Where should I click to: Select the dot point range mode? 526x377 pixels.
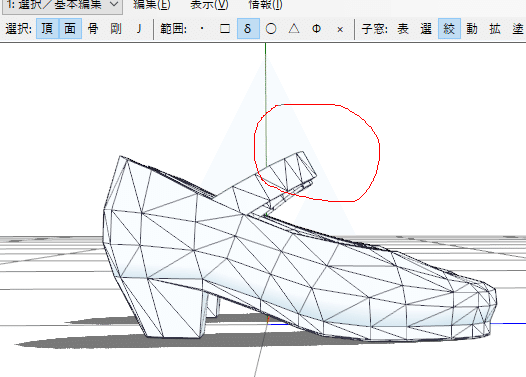click(x=202, y=29)
